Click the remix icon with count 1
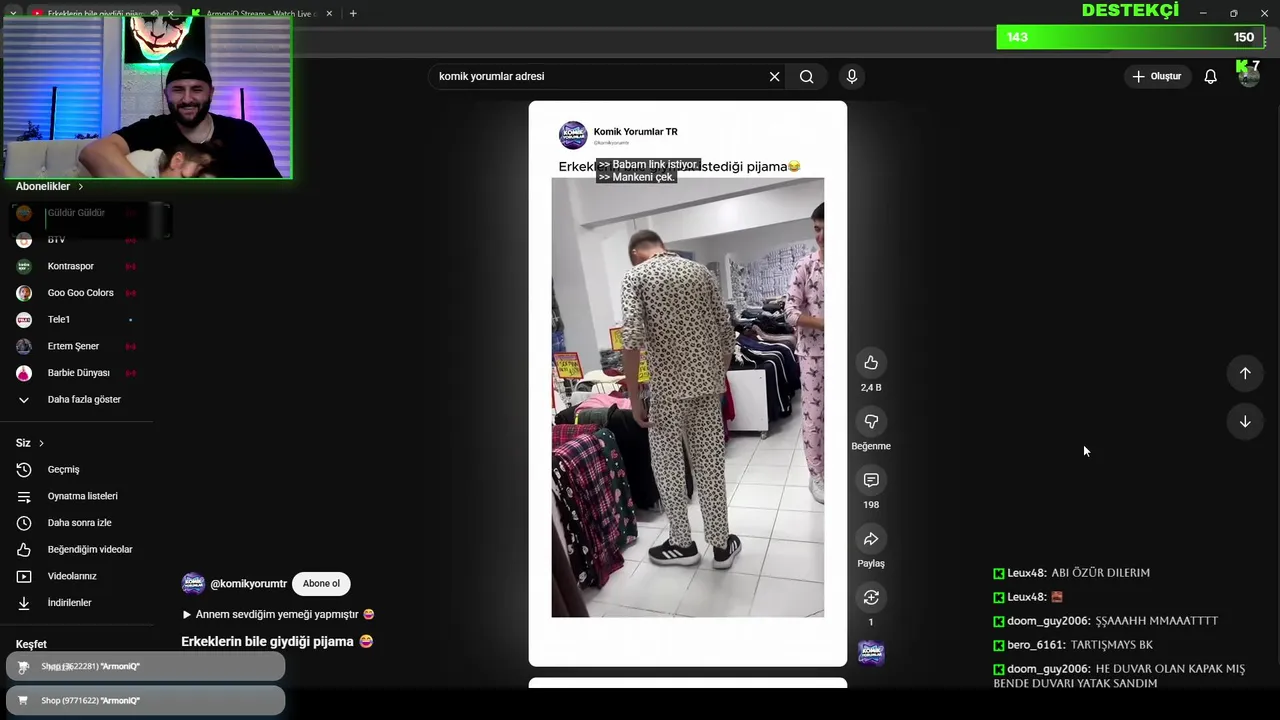Image resolution: width=1280 pixels, height=720 pixels. pos(871,598)
